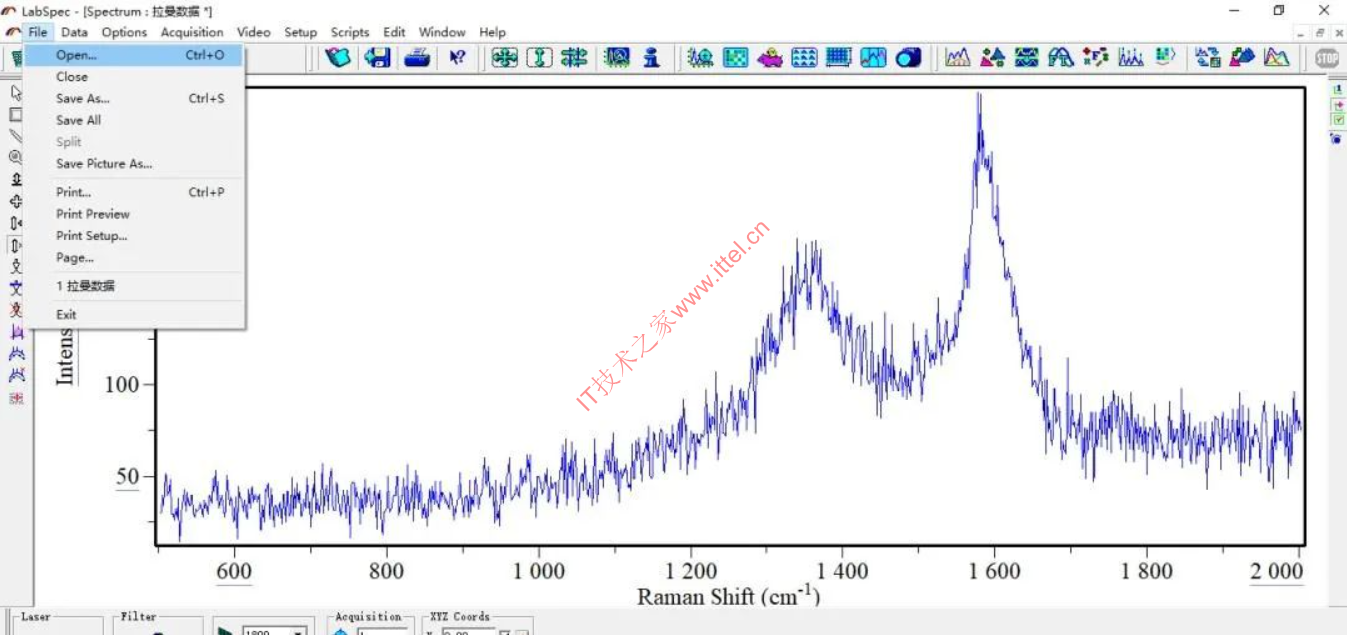Image resolution: width=1347 pixels, height=635 pixels.
Task: Select Save Picture As... menu entry
Action: (104, 163)
